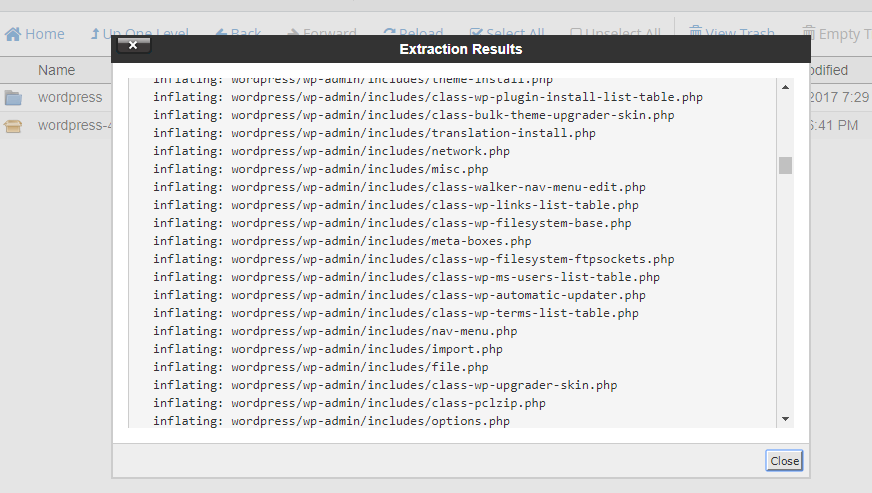Click the extraction results scrollbar thumb
Screen dimensions: 872x493
pyautogui.click(x=785, y=165)
